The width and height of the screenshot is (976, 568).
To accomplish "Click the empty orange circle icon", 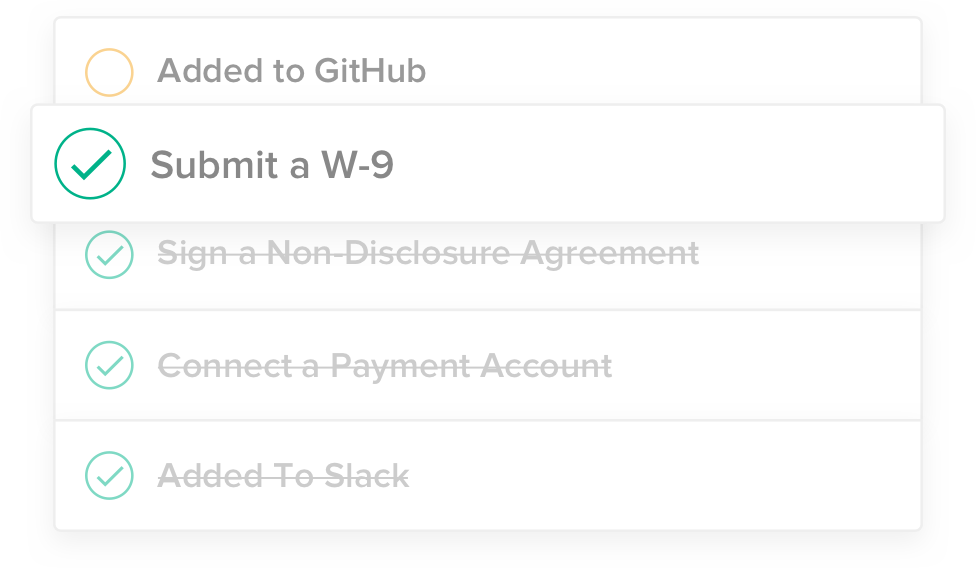I will [x=109, y=72].
